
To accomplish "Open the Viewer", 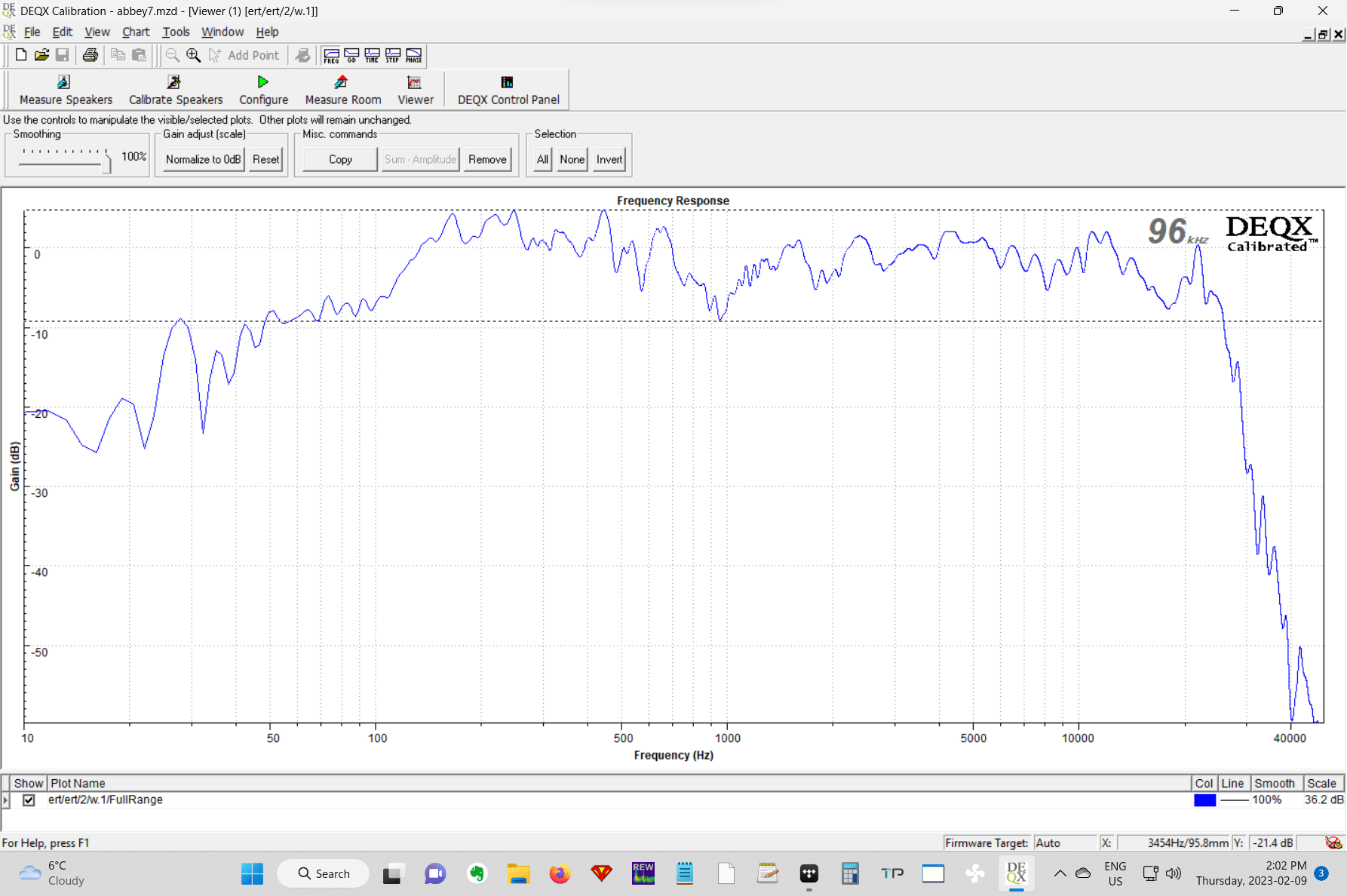I will tap(416, 91).
